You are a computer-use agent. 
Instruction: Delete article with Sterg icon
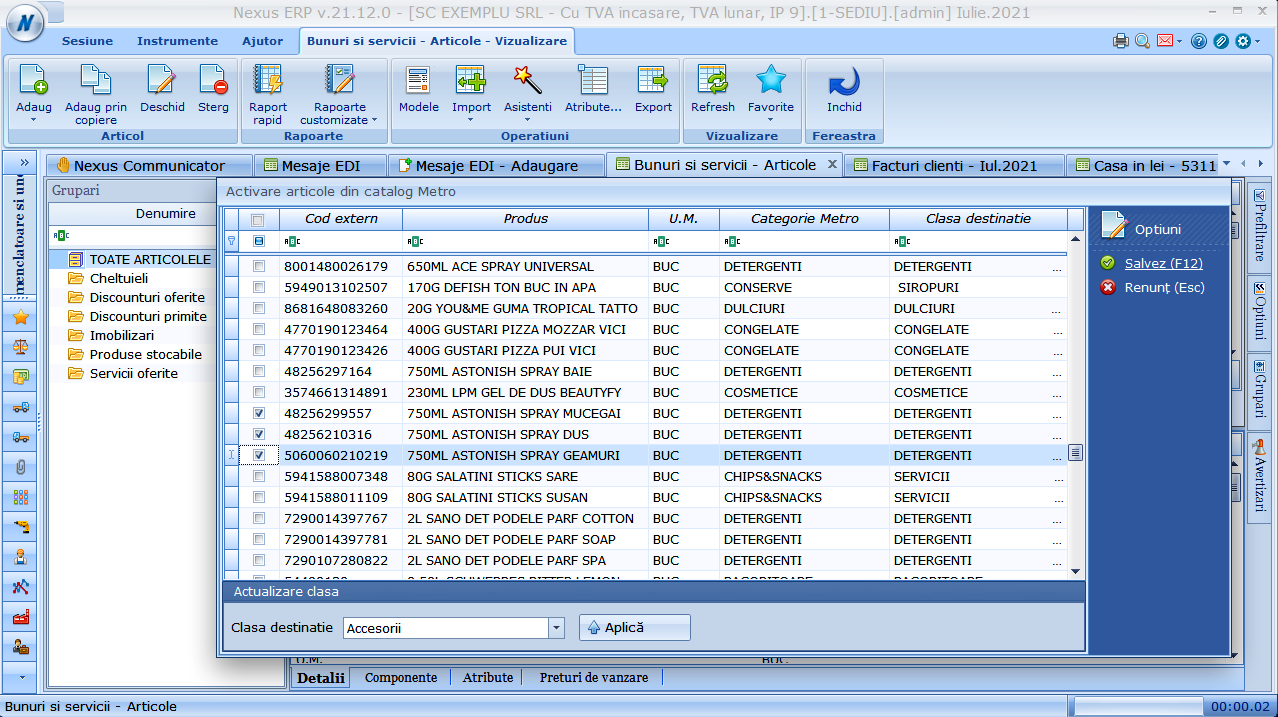[x=213, y=80]
